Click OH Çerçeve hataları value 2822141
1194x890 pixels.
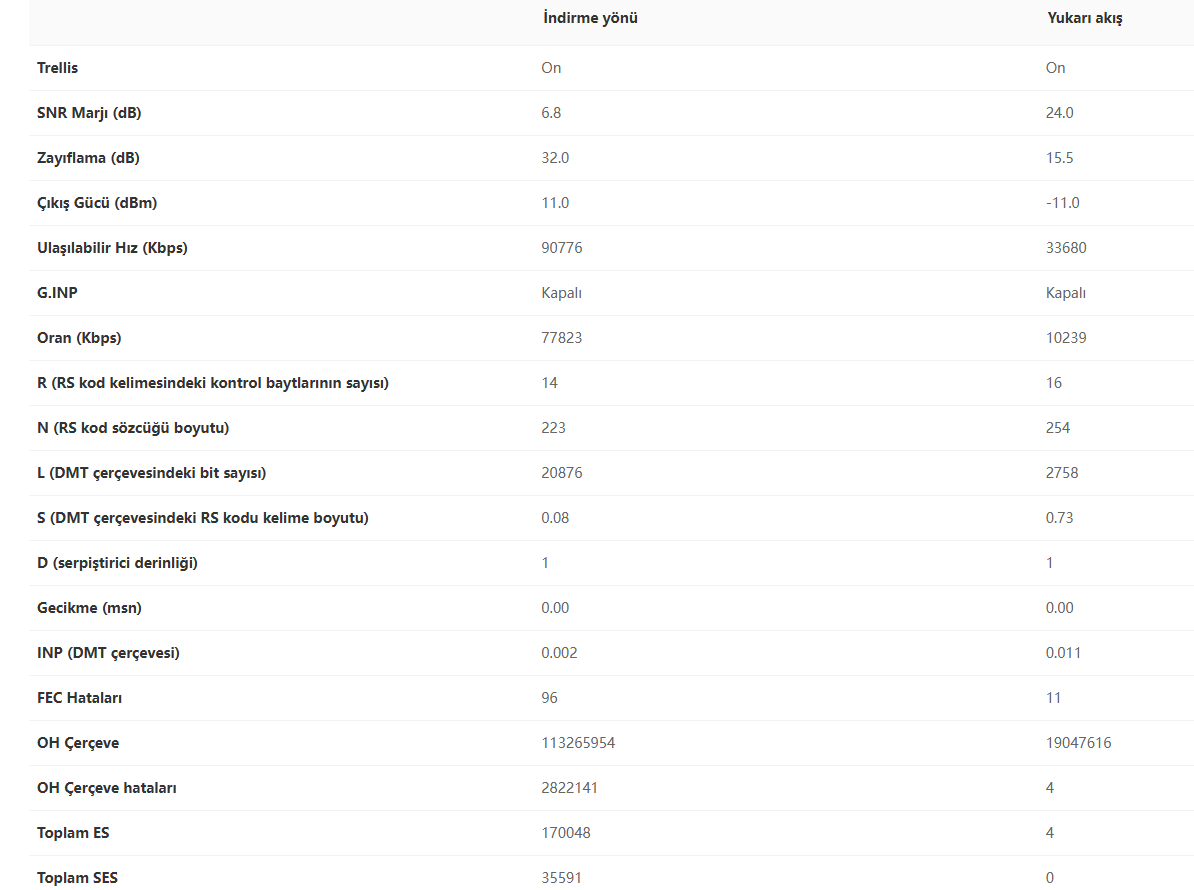[x=570, y=787]
